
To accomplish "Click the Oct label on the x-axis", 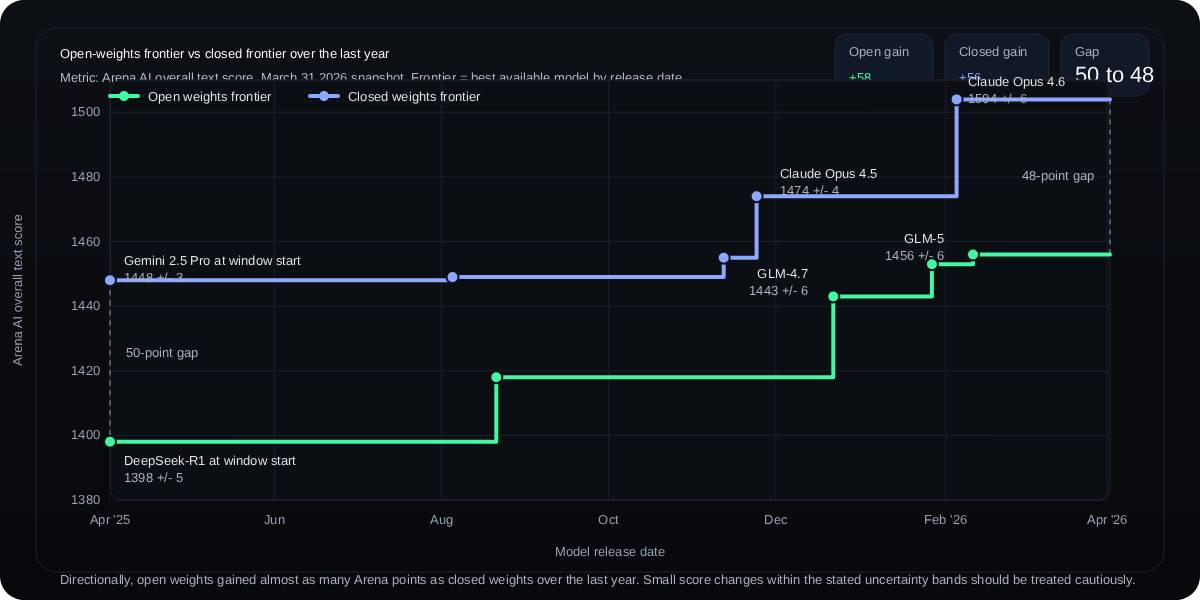I will 608,520.
